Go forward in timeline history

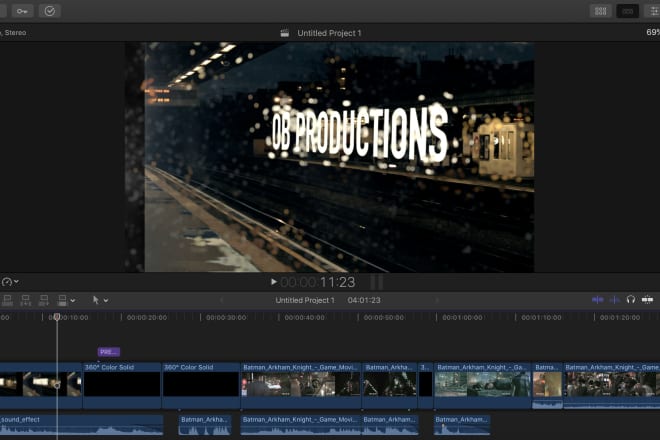tap(437, 300)
